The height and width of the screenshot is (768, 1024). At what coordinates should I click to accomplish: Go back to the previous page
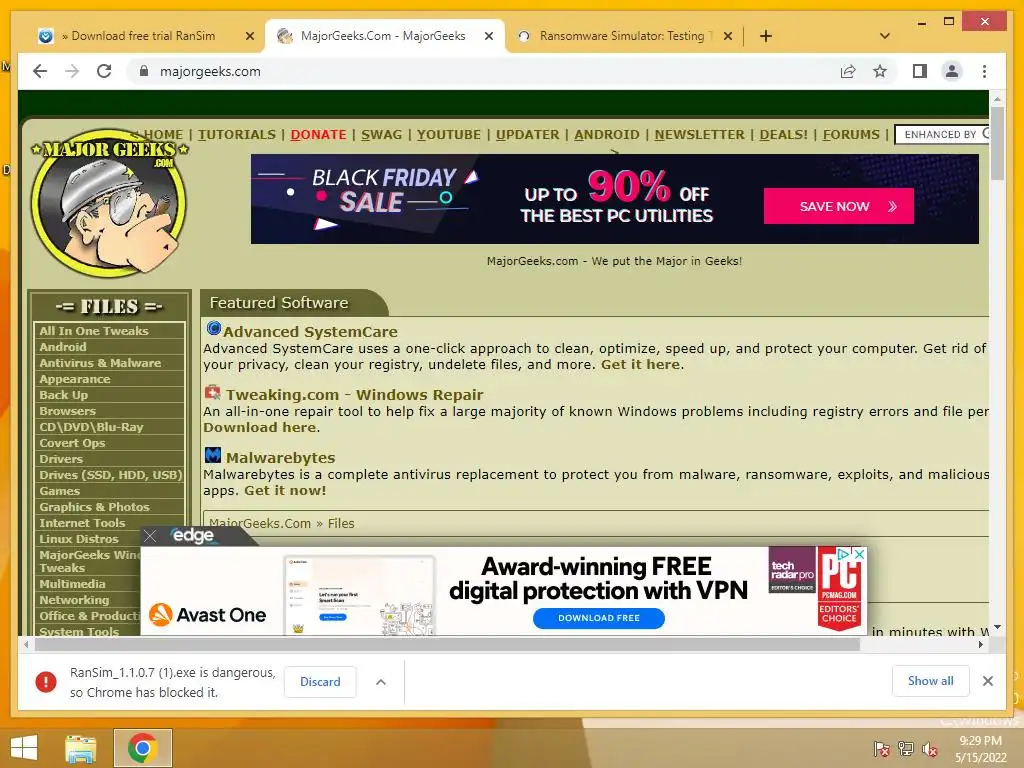(x=40, y=71)
